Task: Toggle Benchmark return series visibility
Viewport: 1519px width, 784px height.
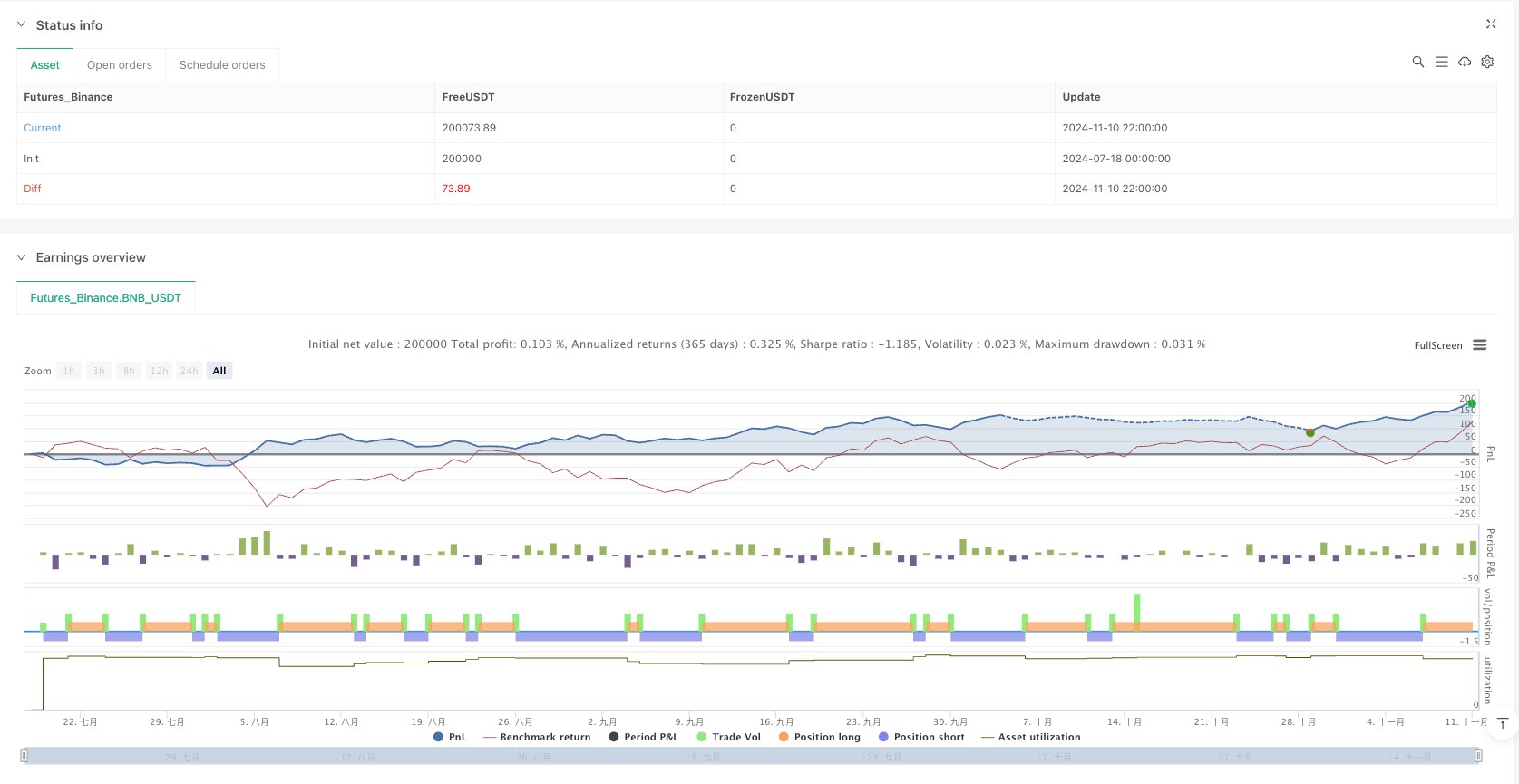Action: (x=537, y=738)
